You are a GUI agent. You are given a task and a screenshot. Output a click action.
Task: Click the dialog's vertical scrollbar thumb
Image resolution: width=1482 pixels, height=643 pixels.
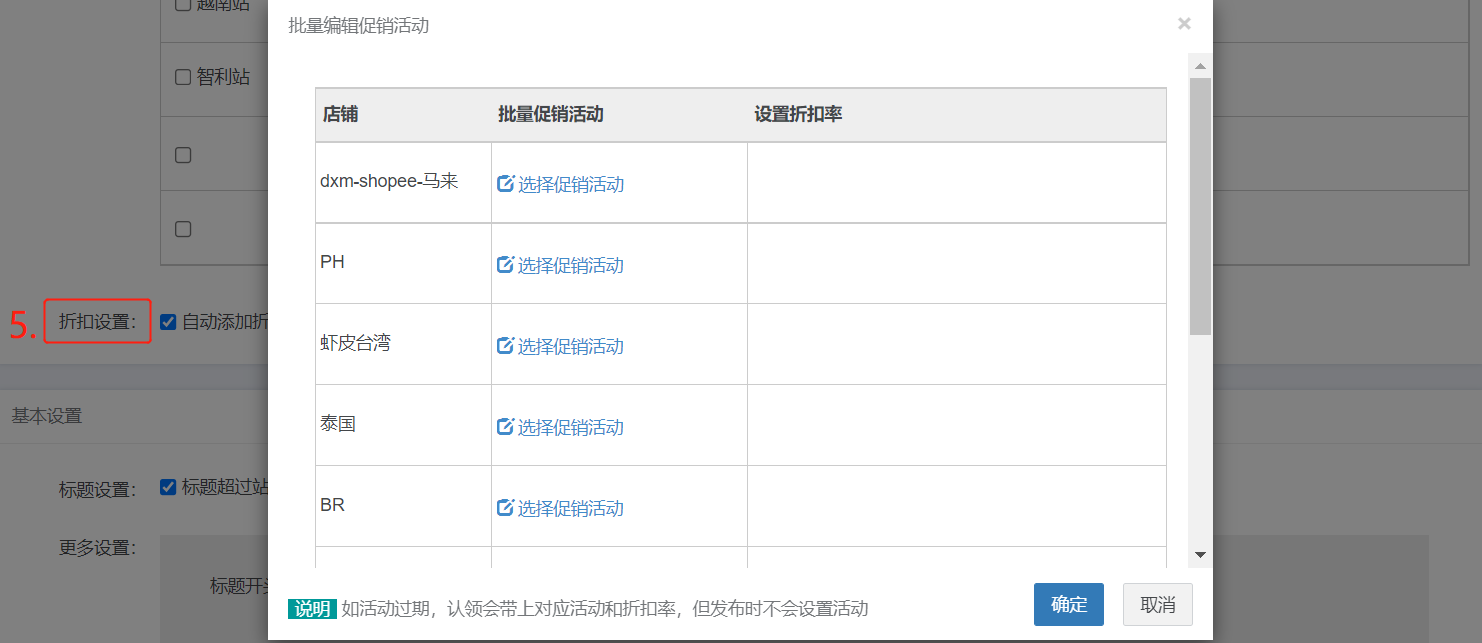(1200, 205)
